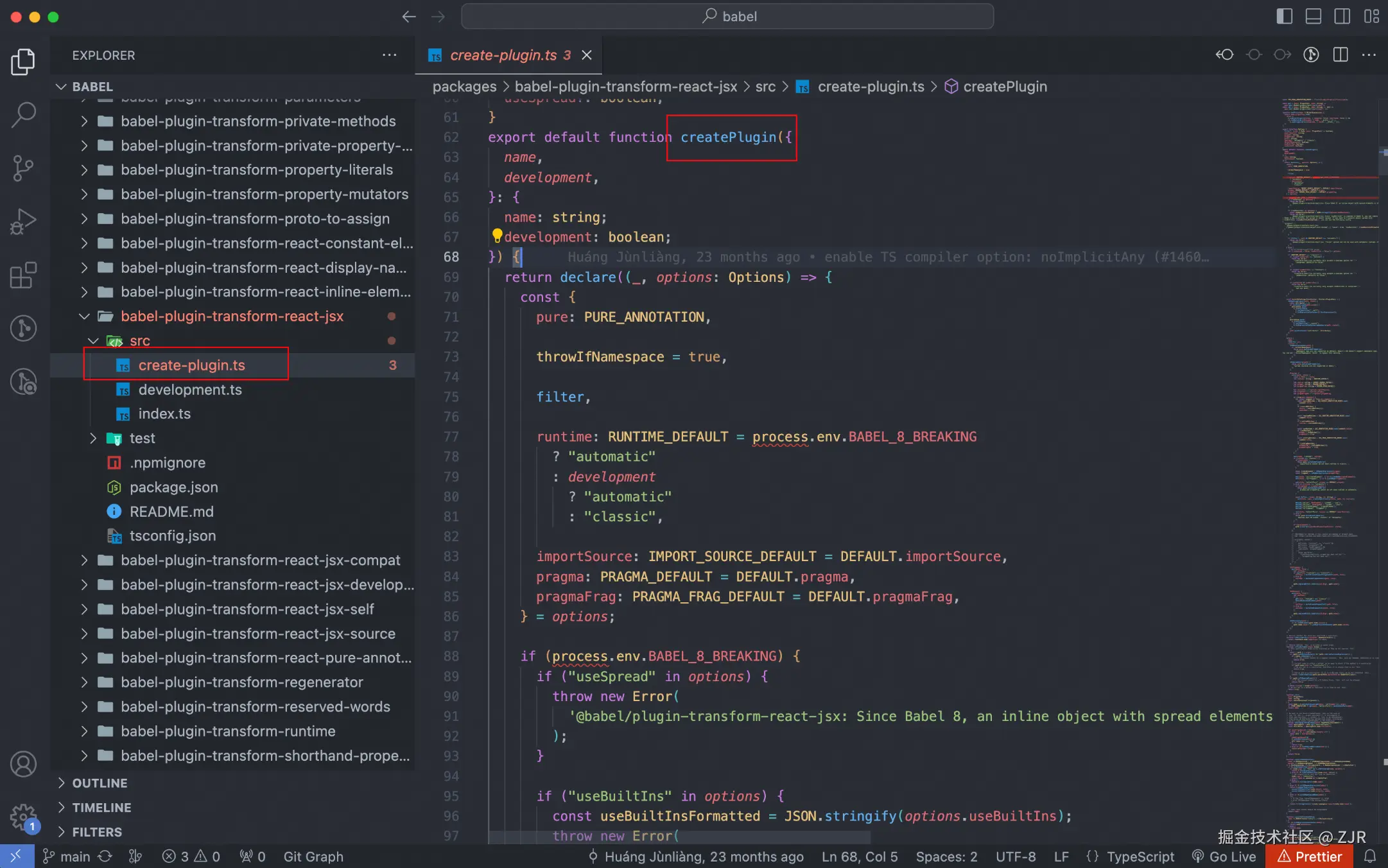This screenshot has width=1388, height=868.
Task: Toggle the bottom panel visibility
Action: pos(1313,17)
